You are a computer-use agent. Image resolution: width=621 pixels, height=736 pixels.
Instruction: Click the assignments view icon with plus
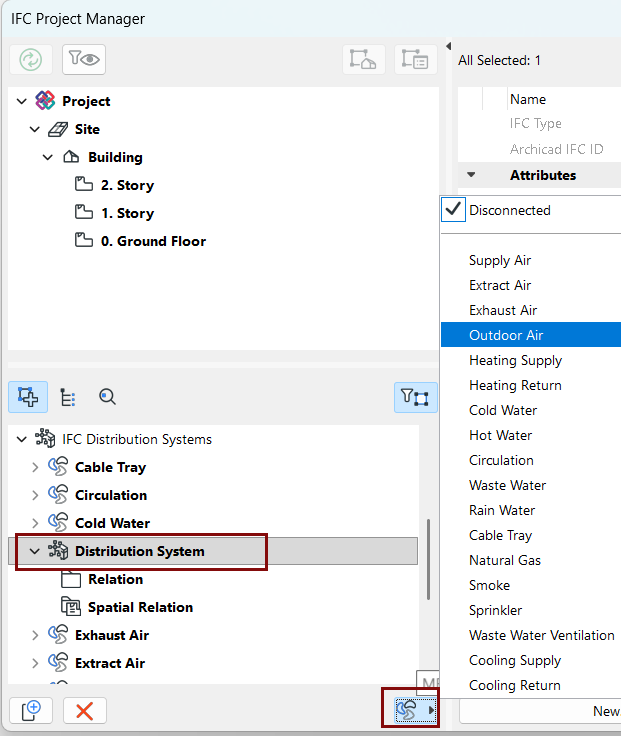tap(28, 397)
